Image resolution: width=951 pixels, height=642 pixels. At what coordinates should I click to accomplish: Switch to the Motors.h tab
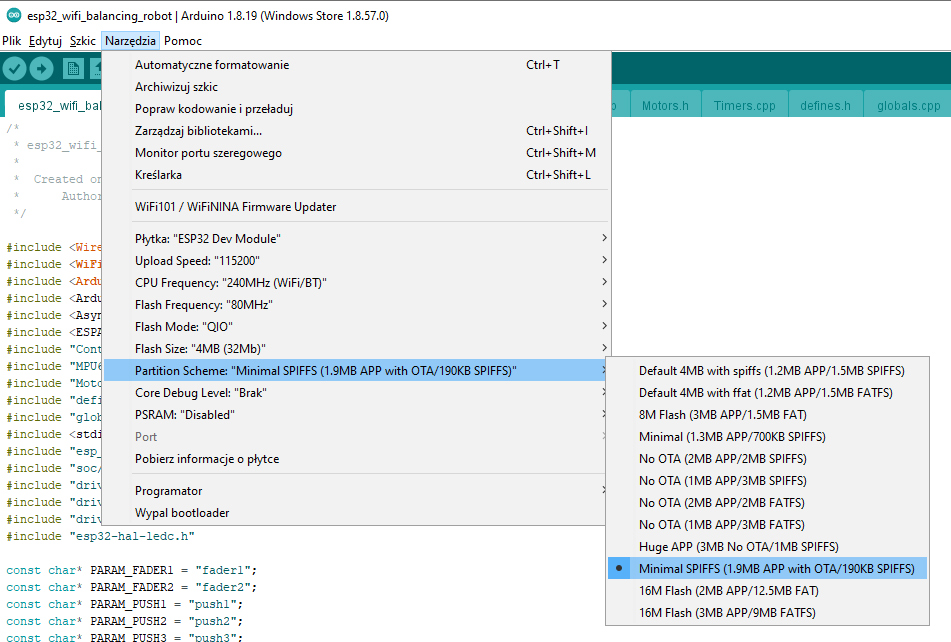pyautogui.click(x=665, y=105)
